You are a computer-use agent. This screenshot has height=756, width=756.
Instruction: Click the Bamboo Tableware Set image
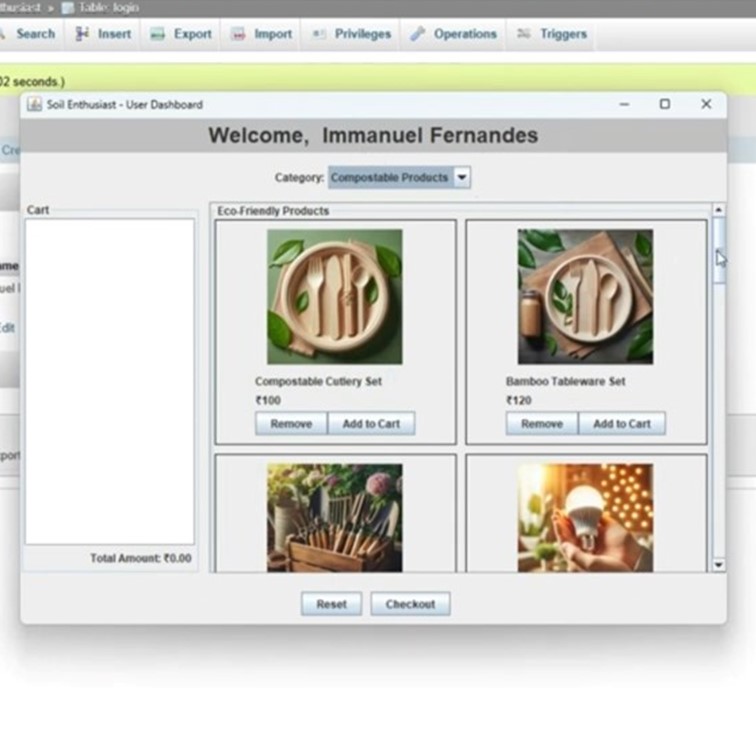pos(585,297)
